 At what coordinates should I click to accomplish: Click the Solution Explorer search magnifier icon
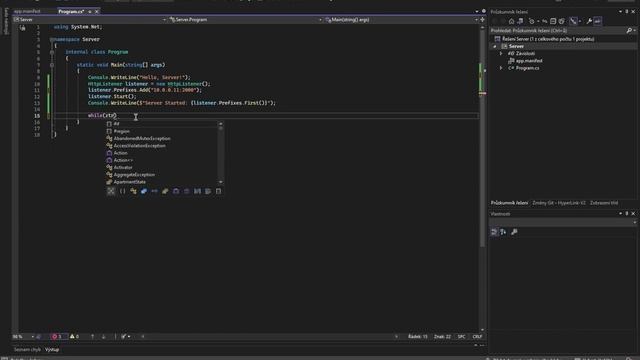(x=629, y=31)
